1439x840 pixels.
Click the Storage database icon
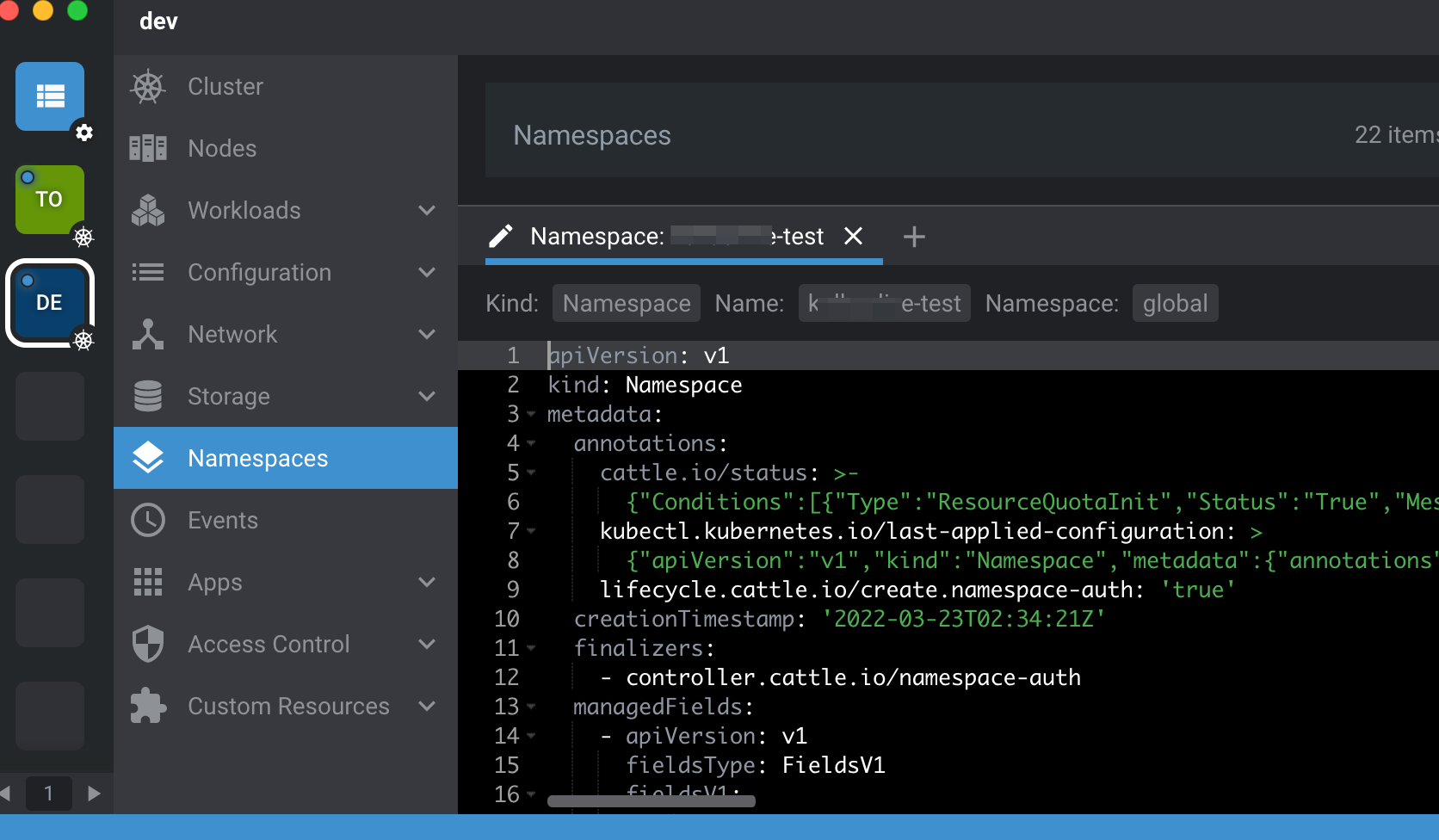tap(148, 396)
